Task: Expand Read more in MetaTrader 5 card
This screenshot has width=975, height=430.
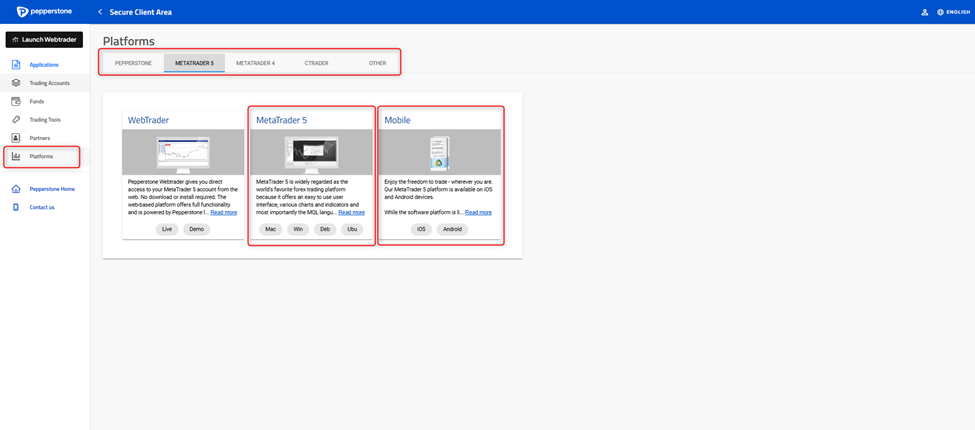Action: [351, 212]
